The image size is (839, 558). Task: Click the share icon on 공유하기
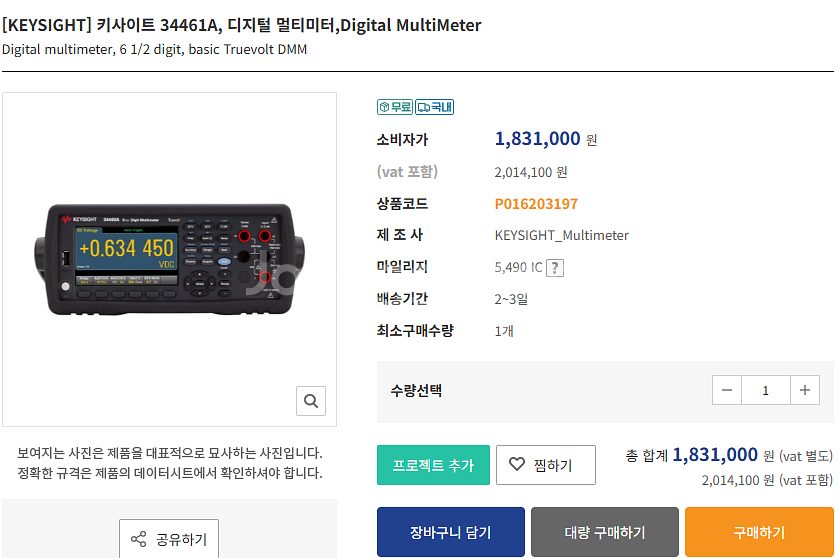pos(139,539)
